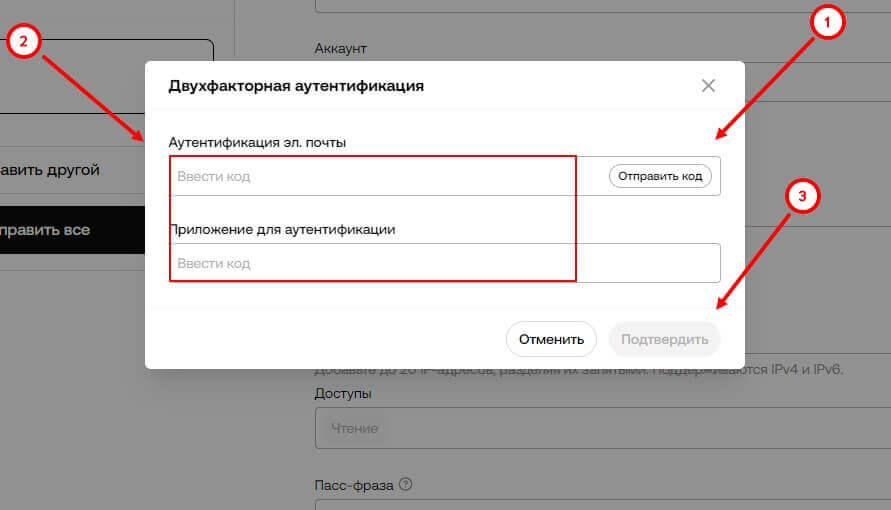Focus the email authentication code field
Screen dimensions: 891x510
click(x=385, y=176)
